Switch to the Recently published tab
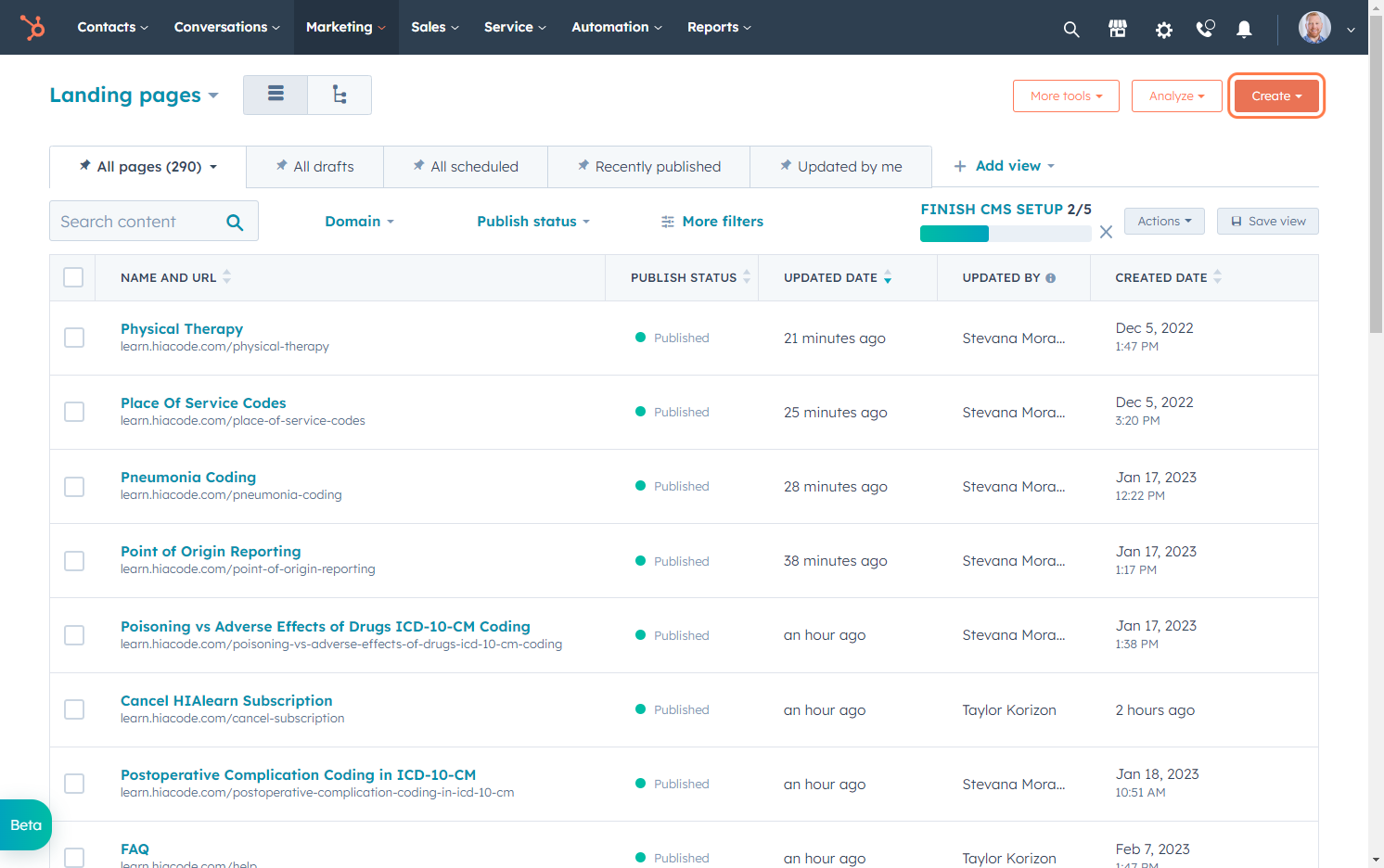The image size is (1384, 868). [648, 167]
